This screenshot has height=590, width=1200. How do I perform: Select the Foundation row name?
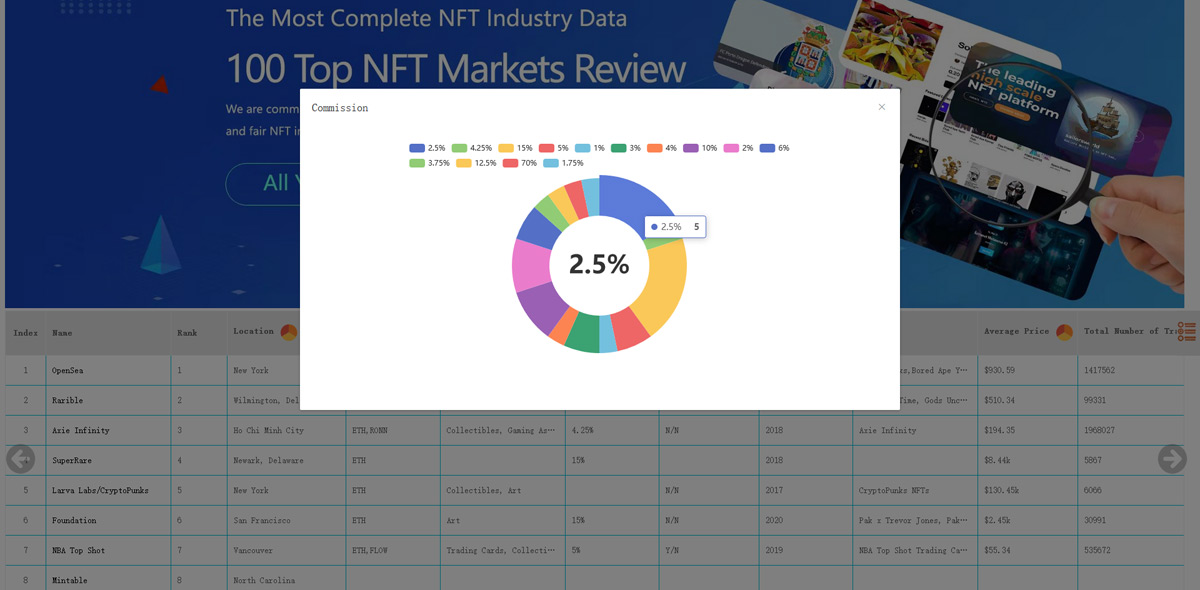click(x=74, y=520)
